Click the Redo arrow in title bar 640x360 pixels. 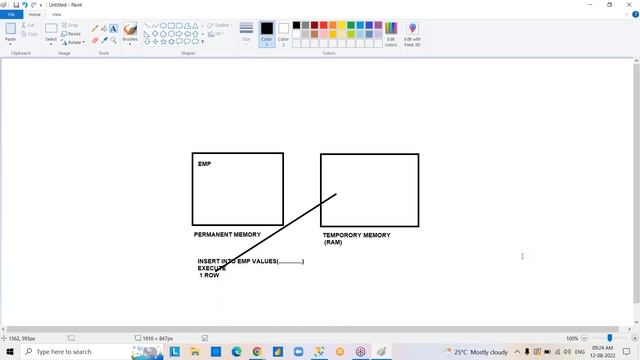33,5
